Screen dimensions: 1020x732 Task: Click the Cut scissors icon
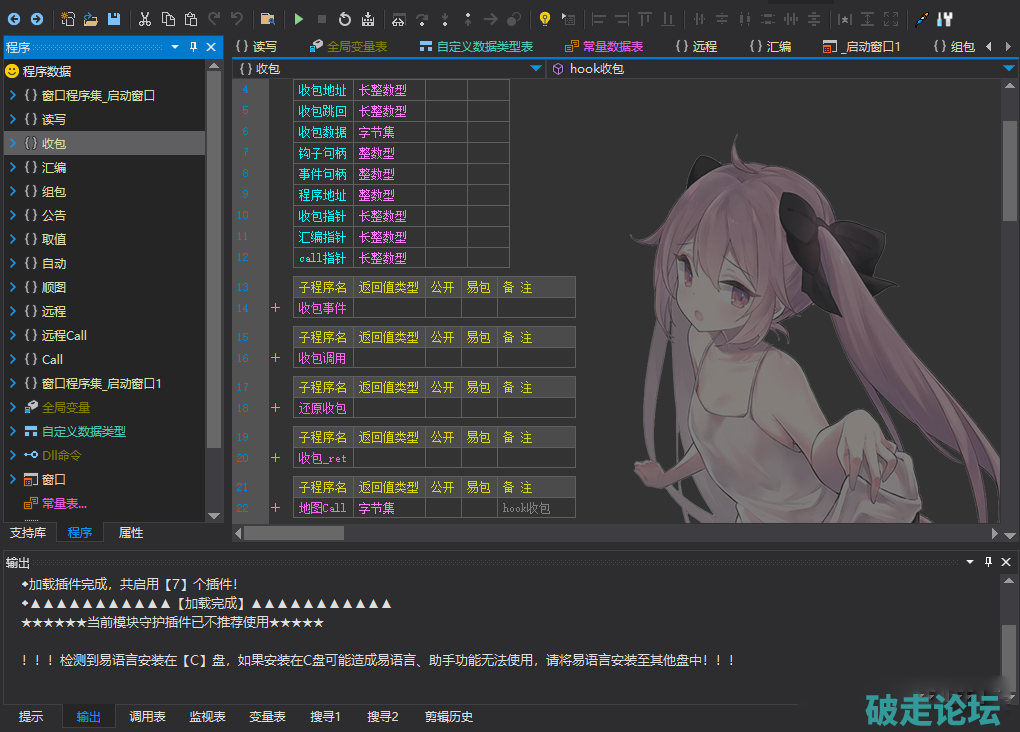[x=144, y=19]
